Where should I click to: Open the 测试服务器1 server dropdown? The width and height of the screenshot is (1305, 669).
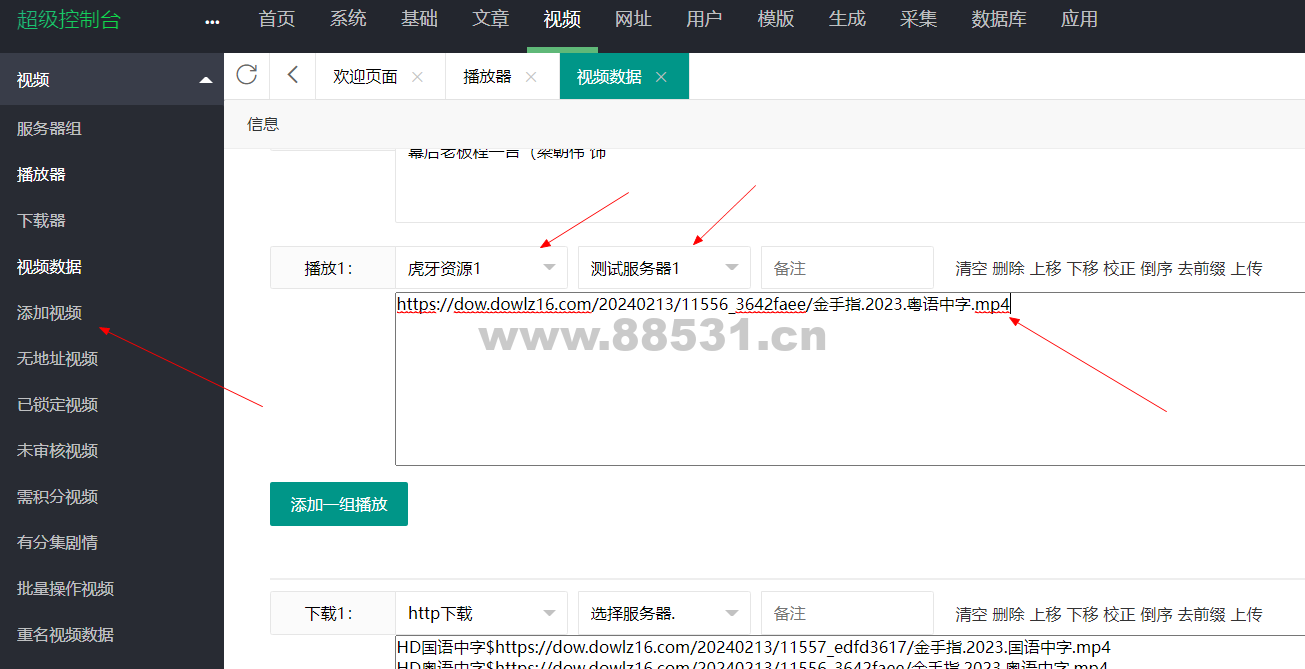click(x=664, y=268)
